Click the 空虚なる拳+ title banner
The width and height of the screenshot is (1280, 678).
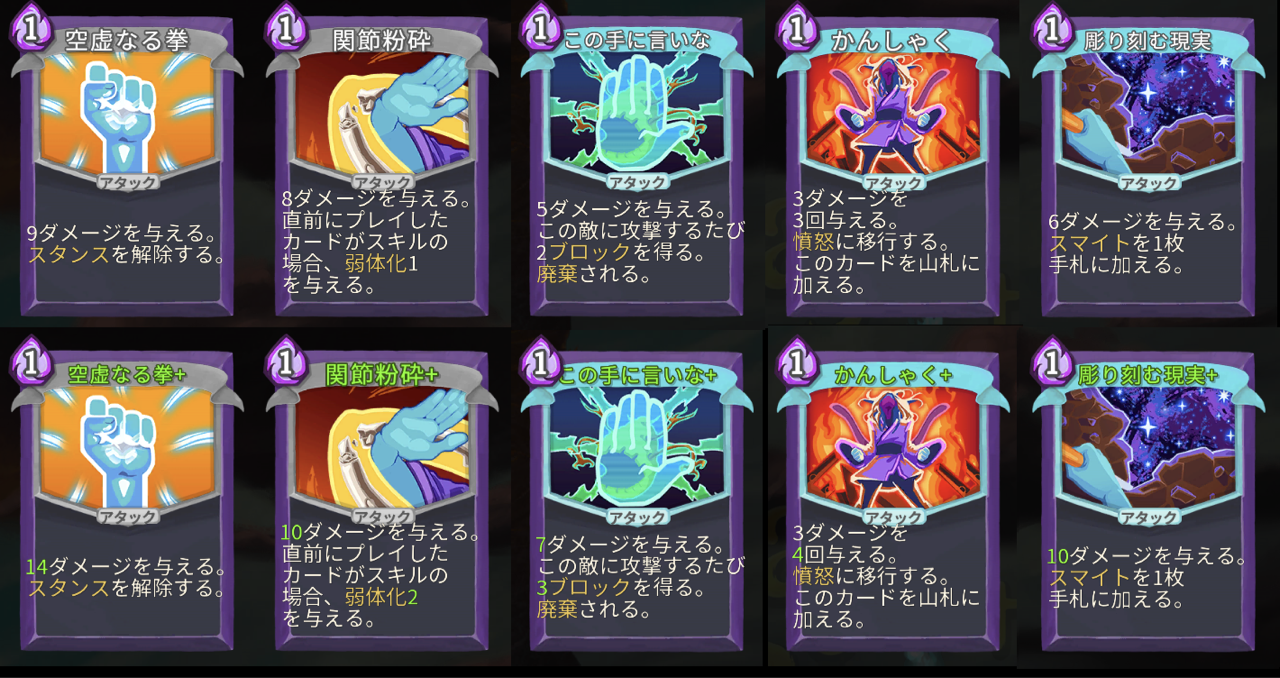[x=127, y=375]
